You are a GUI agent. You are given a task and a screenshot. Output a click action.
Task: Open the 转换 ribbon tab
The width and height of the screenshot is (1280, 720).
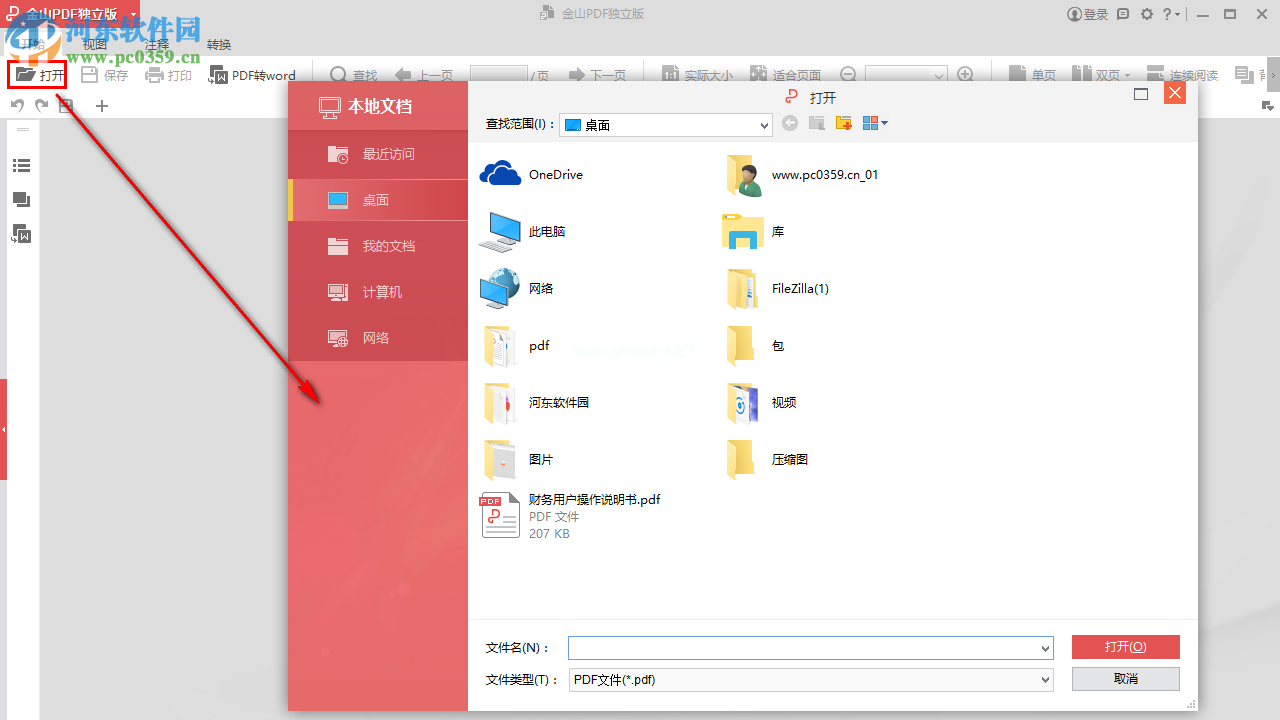[219, 45]
